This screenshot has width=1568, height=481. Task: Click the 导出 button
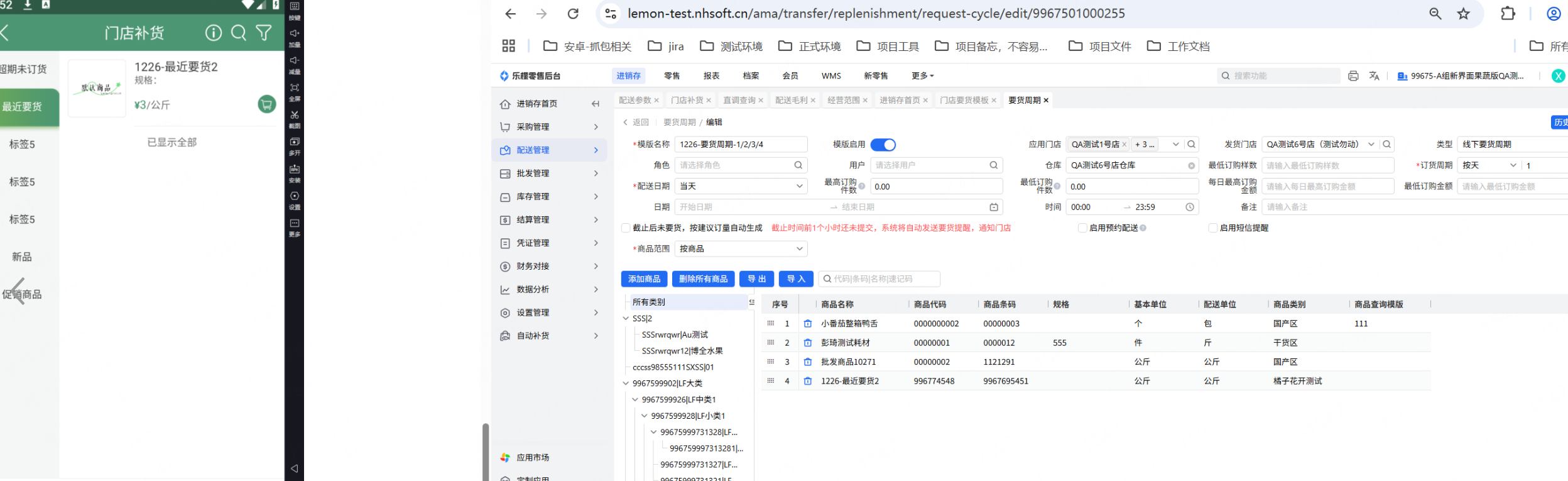[756, 279]
